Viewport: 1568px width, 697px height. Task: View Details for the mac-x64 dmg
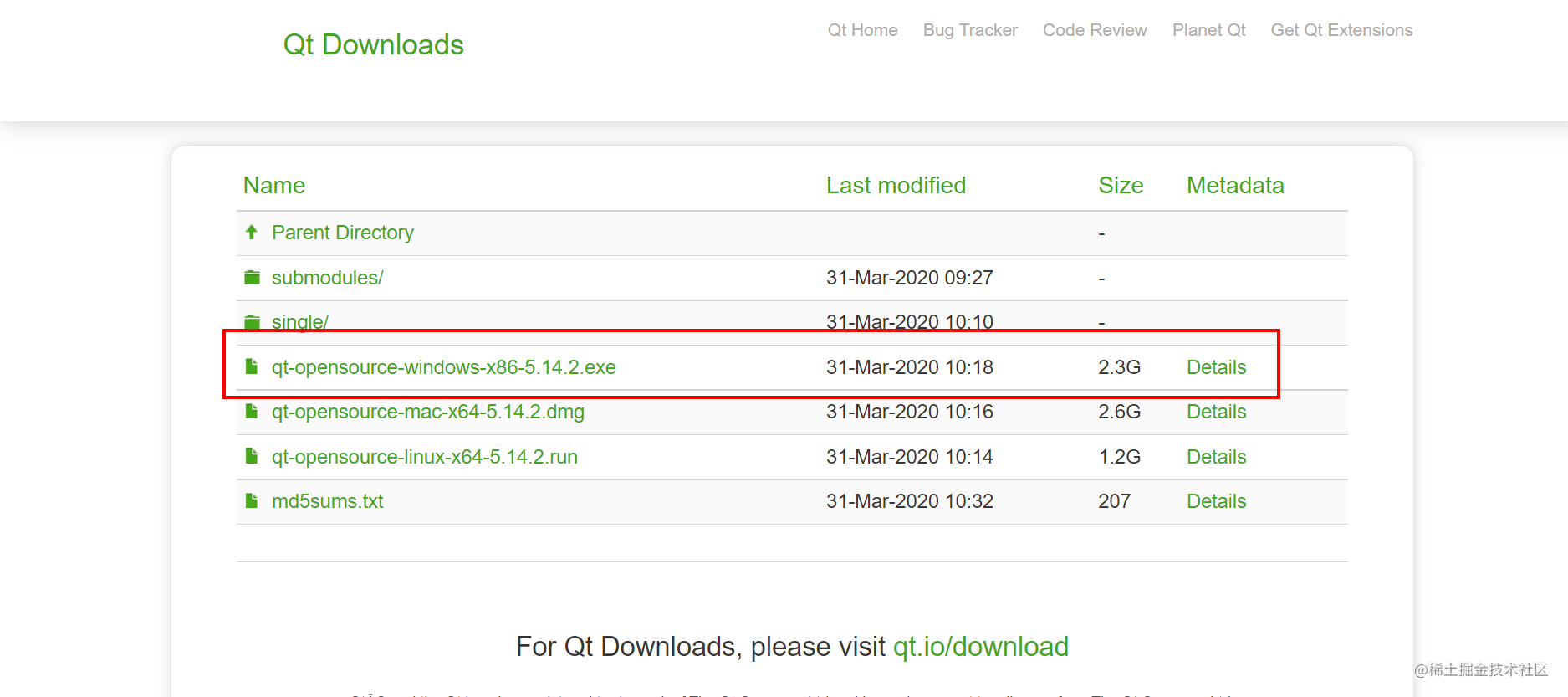[x=1216, y=412]
